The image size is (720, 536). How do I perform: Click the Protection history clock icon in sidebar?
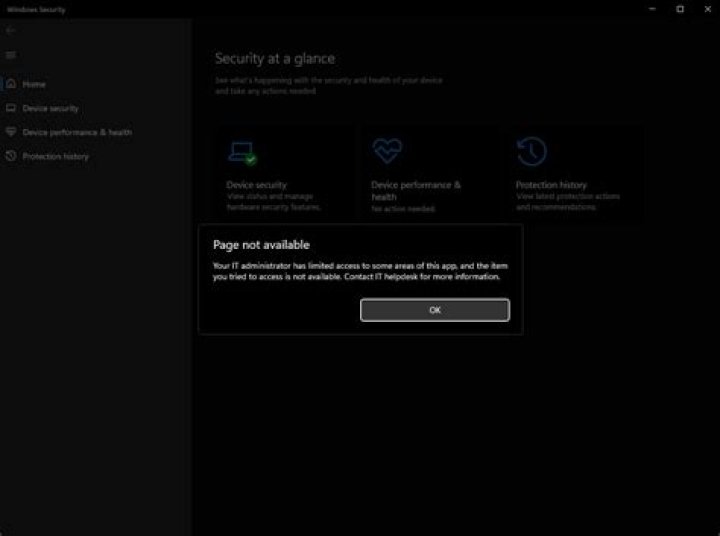click(11, 156)
